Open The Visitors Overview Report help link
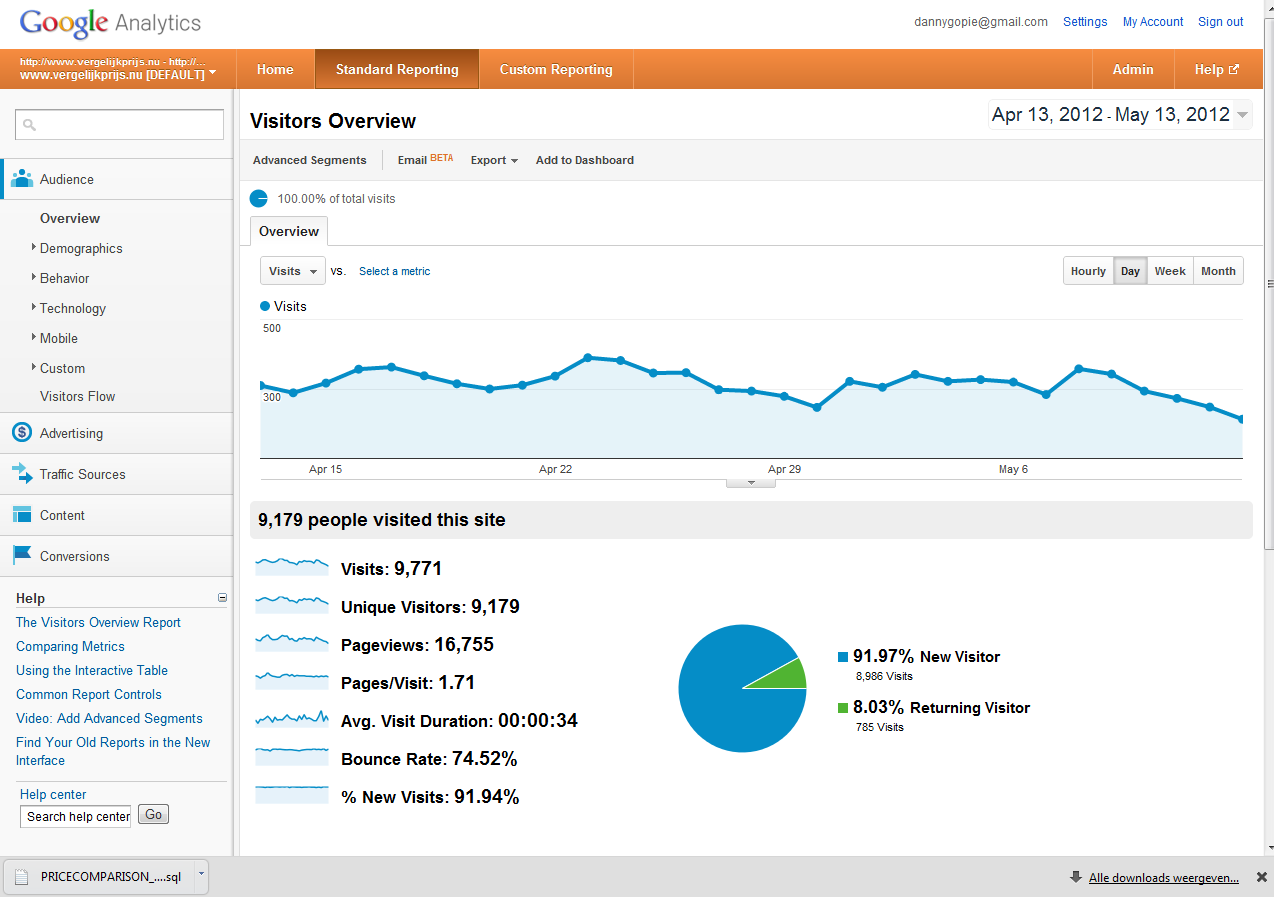1274x897 pixels. (98, 622)
